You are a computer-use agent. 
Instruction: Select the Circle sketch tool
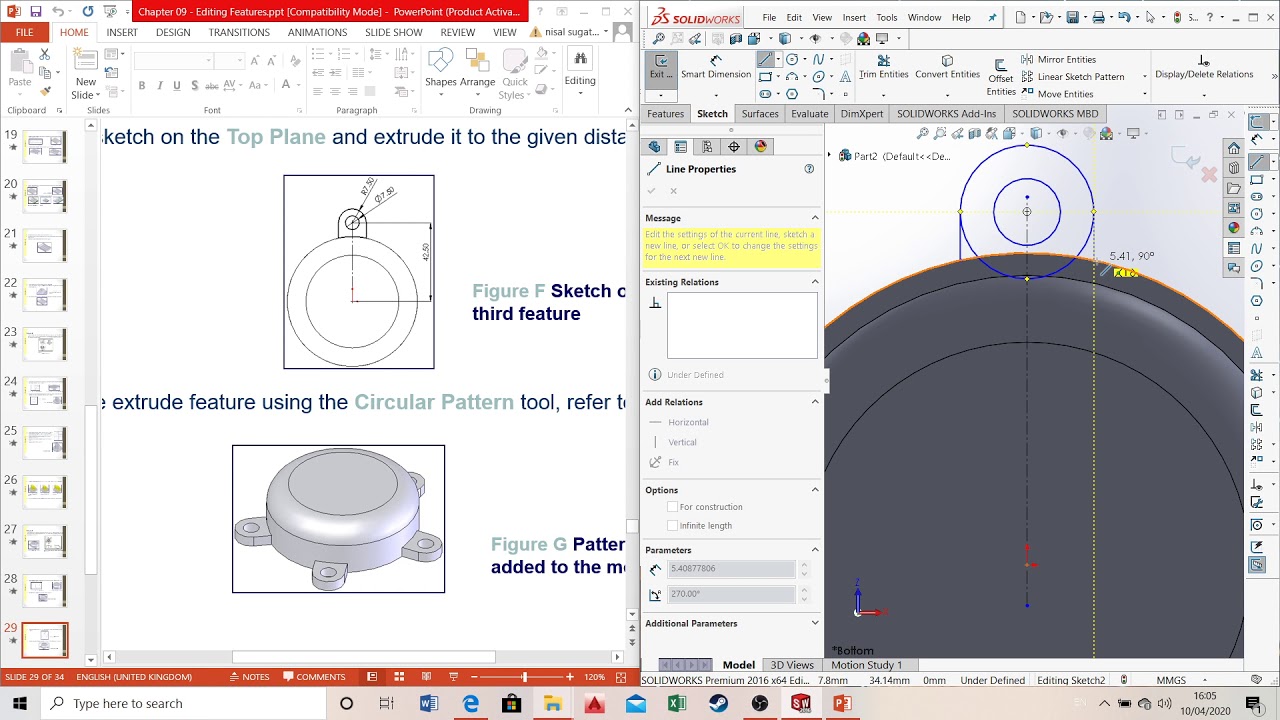[x=792, y=60]
